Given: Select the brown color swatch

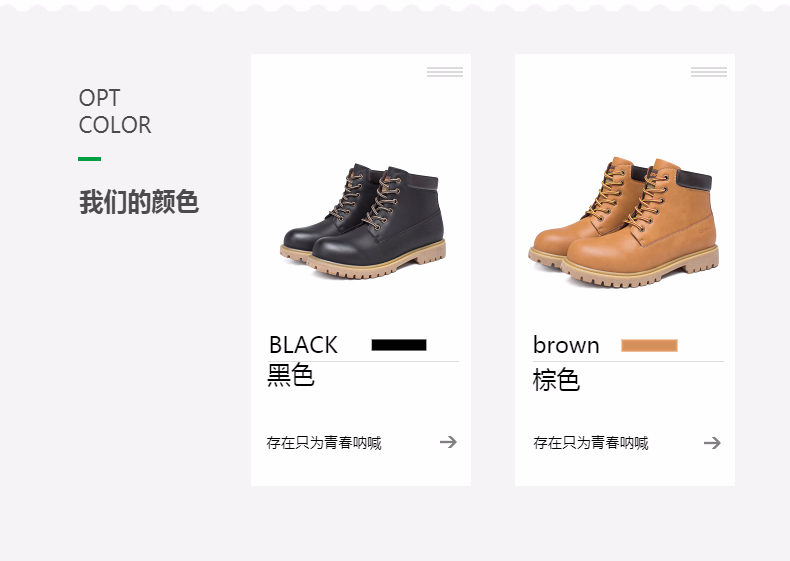Looking at the screenshot, I should tap(649, 345).
